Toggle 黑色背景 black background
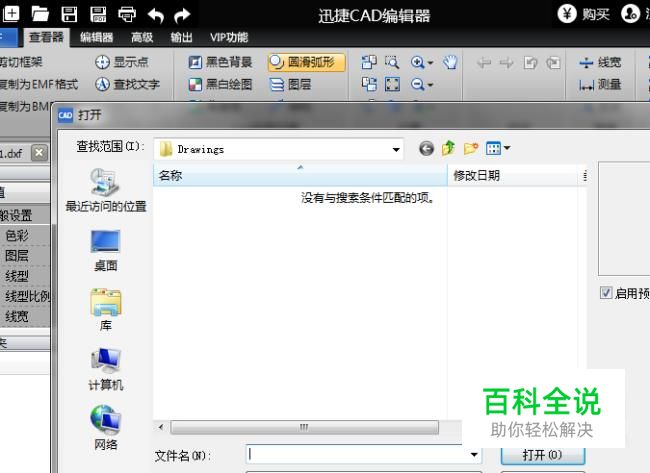Screen dimensions: 650x473 (221, 62)
